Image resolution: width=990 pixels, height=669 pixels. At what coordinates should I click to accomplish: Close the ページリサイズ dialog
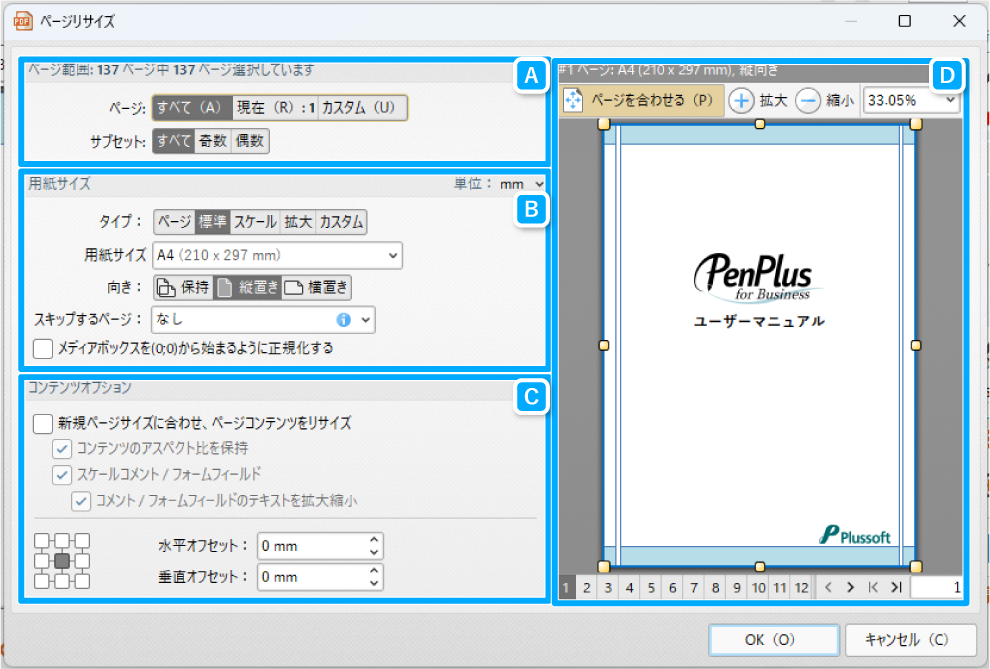[959, 21]
